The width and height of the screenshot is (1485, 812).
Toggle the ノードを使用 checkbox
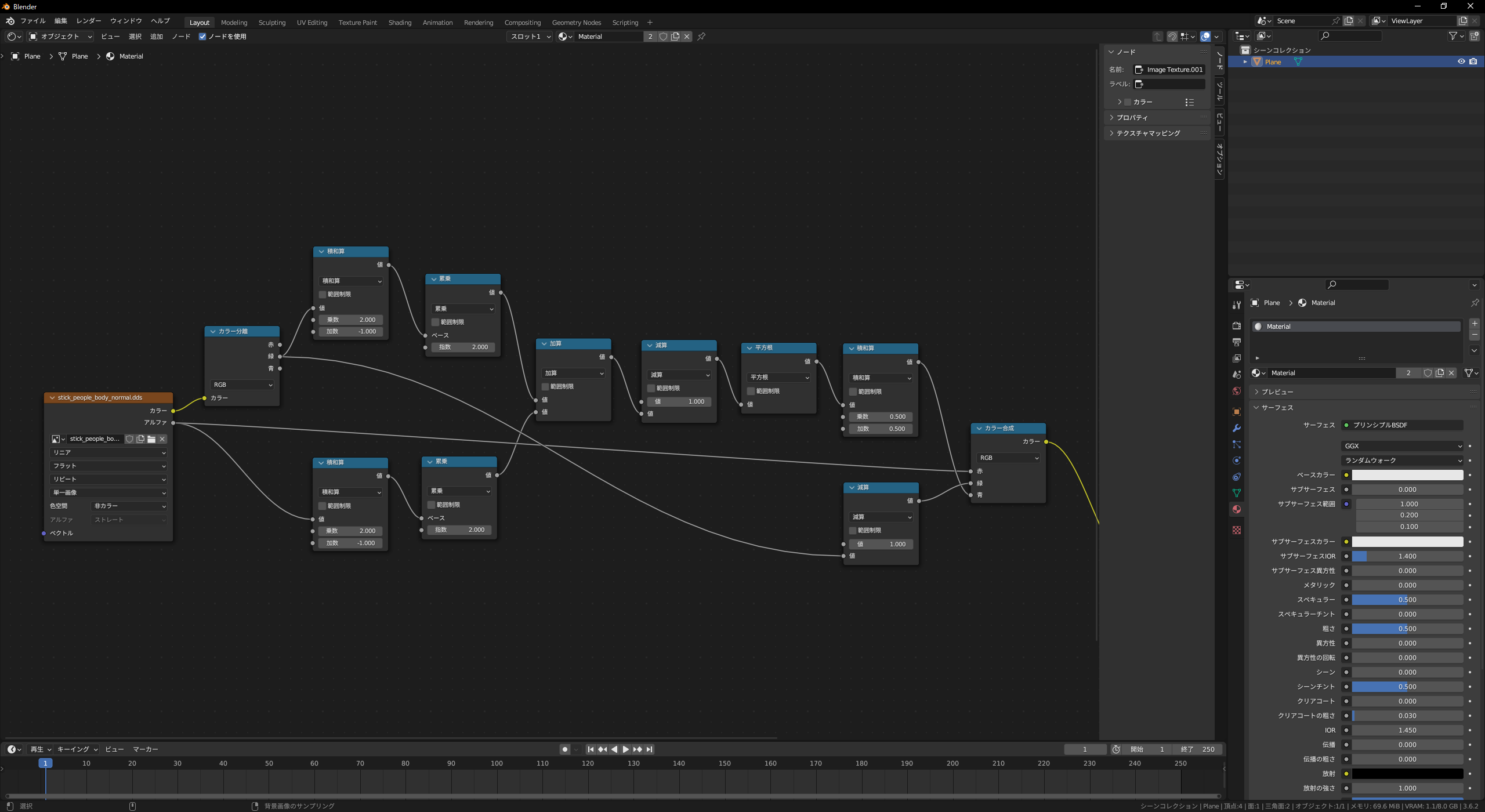[x=202, y=37]
